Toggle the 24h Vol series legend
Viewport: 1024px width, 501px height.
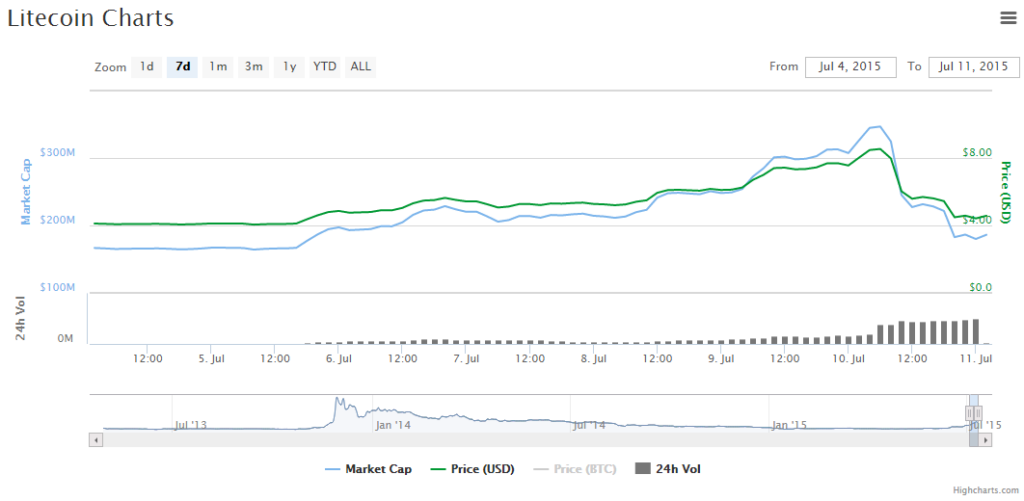[667, 469]
